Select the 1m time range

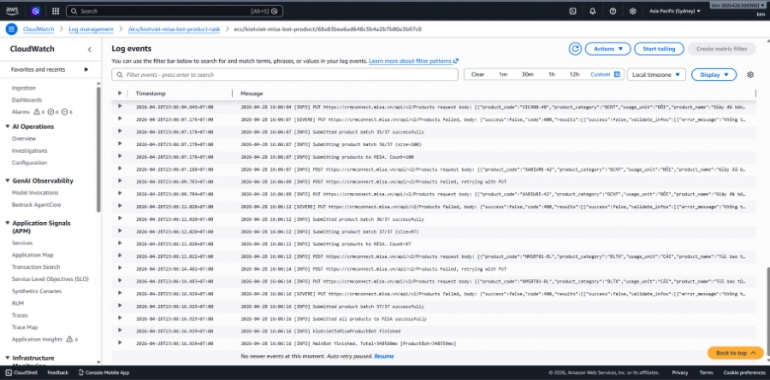tap(503, 75)
